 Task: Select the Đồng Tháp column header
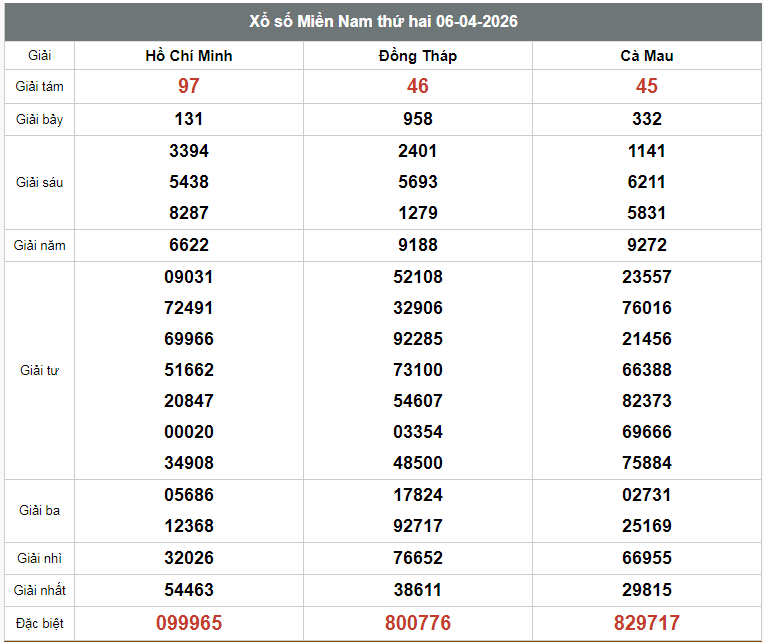point(418,56)
